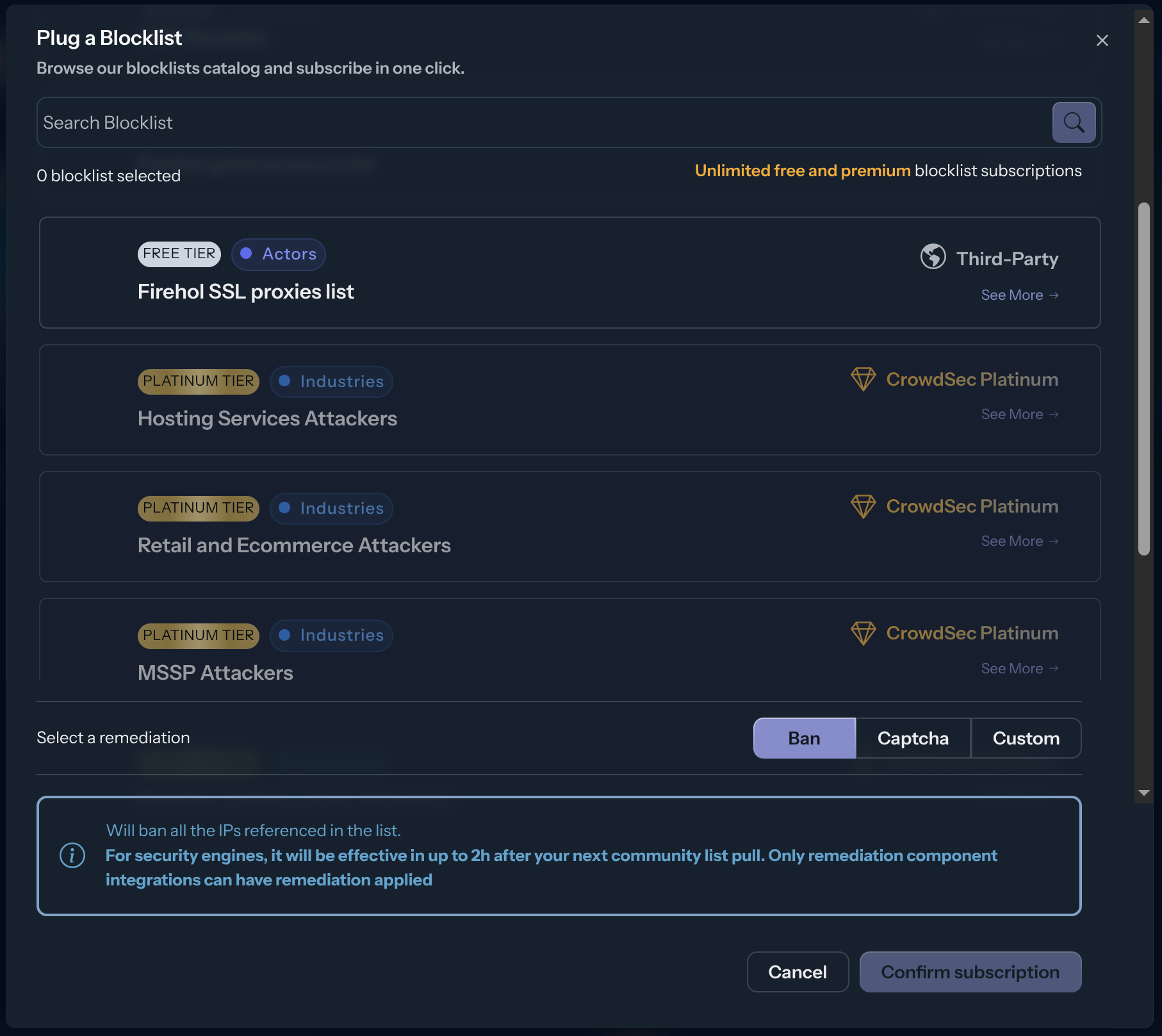The image size is (1162, 1036).
Task: Expand See More on Hosting Services Attackers
Action: (1020, 414)
